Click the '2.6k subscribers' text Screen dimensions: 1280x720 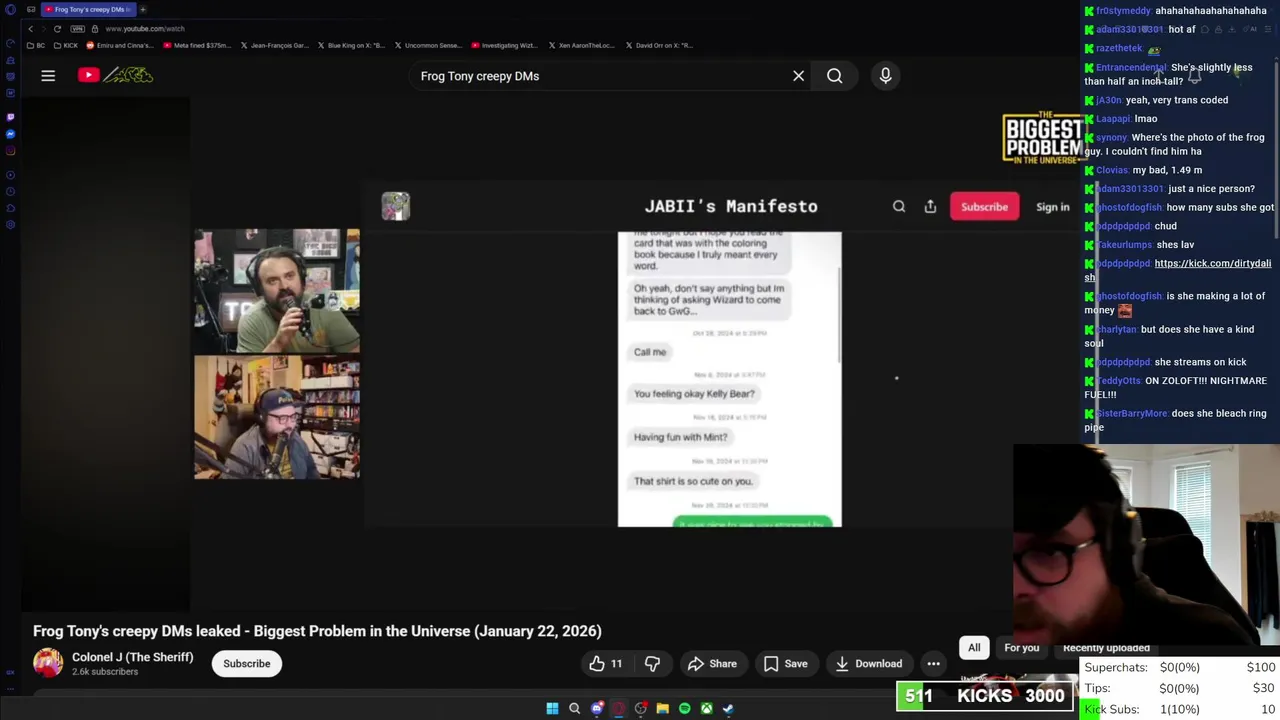click(x=105, y=672)
